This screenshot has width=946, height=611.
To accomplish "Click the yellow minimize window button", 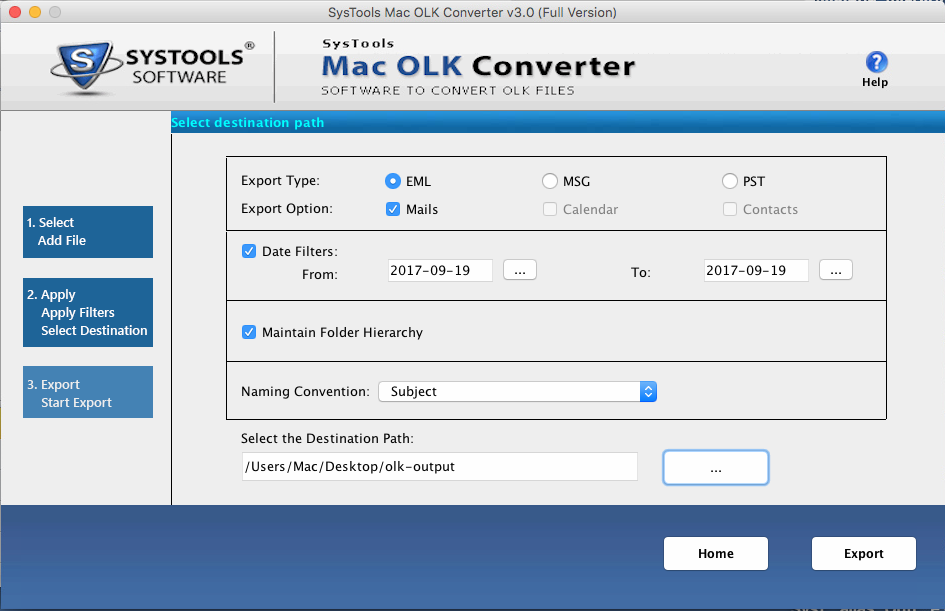I will (35, 12).
